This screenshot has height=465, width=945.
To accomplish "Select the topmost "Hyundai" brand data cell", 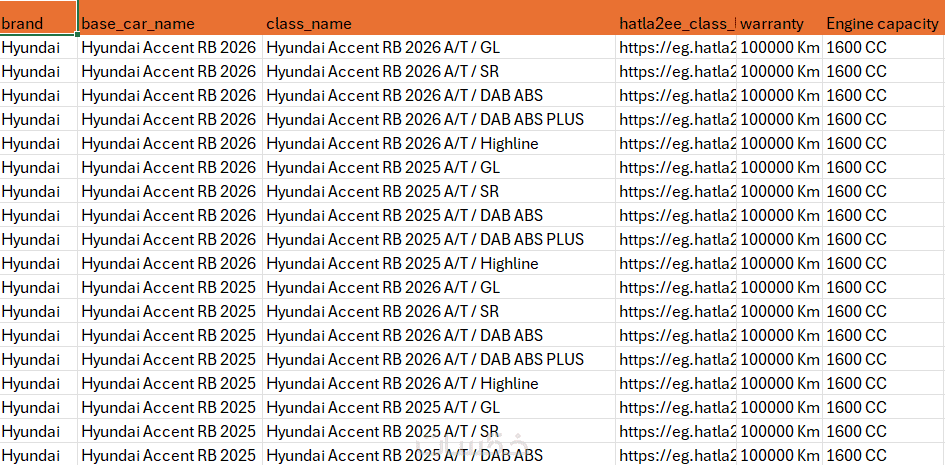I will point(38,47).
